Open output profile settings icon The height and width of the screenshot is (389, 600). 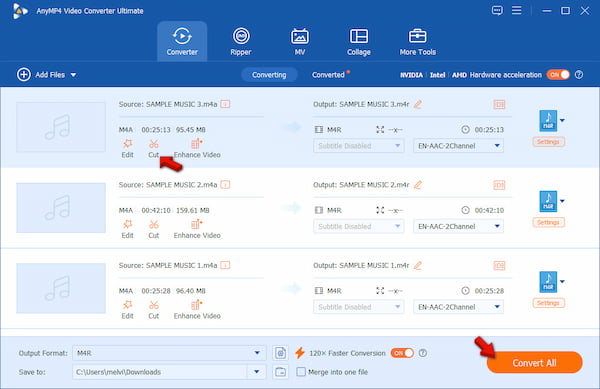click(280, 353)
